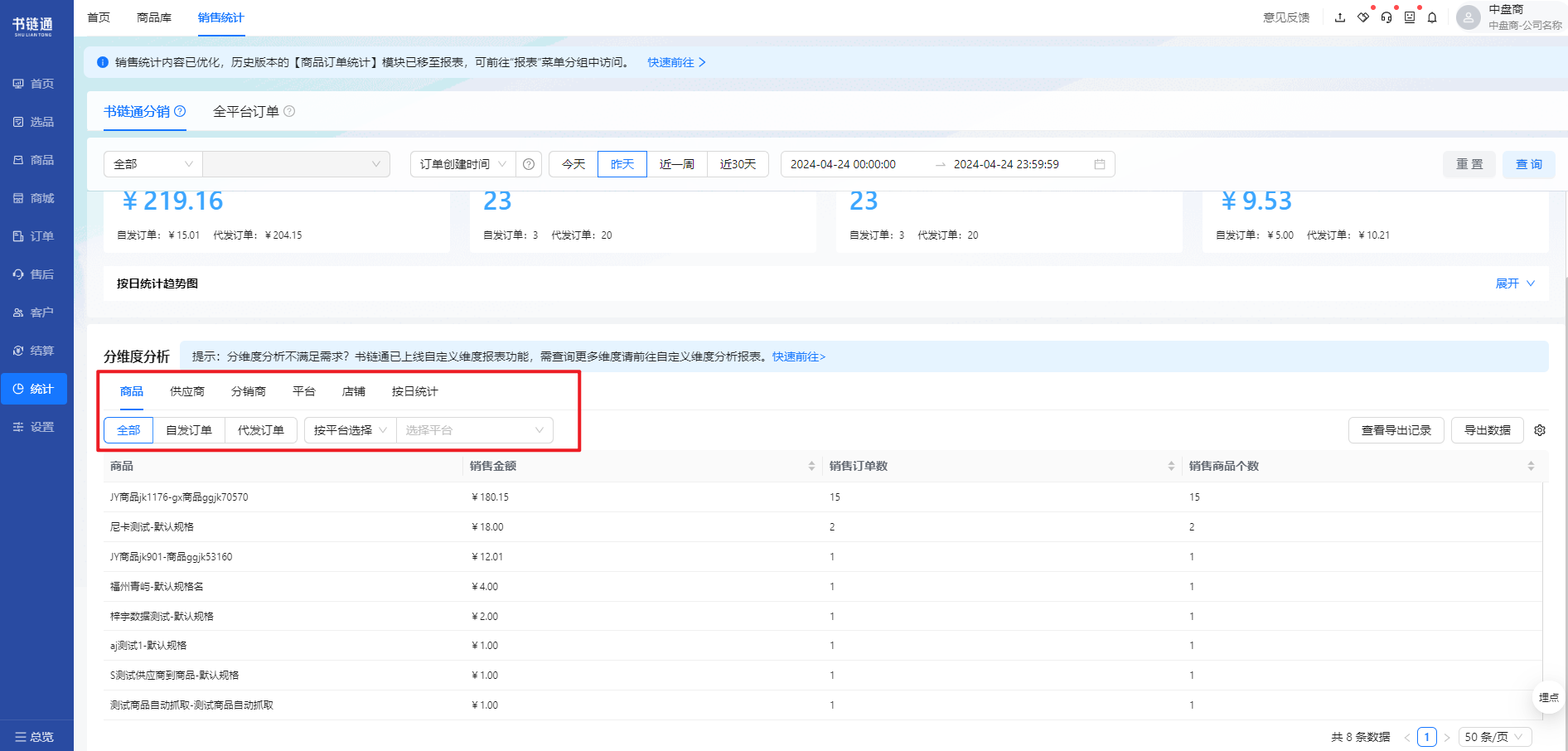Click the upload icon in top bar
The image size is (1568, 751).
pyautogui.click(x=1340, y=17)
